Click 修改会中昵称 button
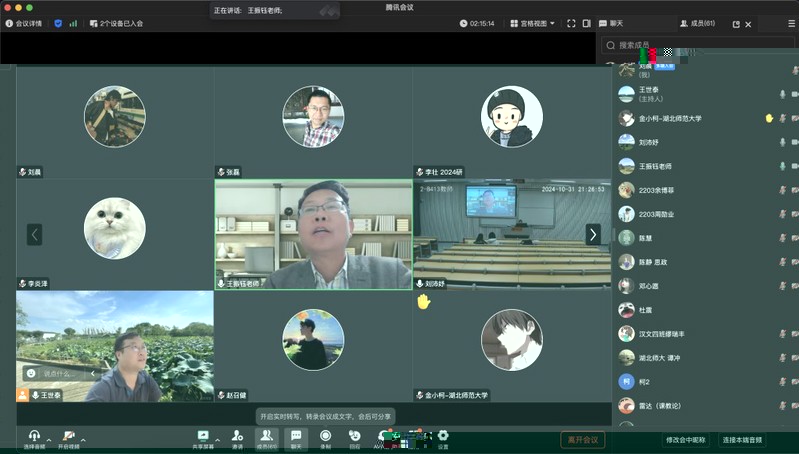Screen dimensions: 799x454 (x=685, y=440)
